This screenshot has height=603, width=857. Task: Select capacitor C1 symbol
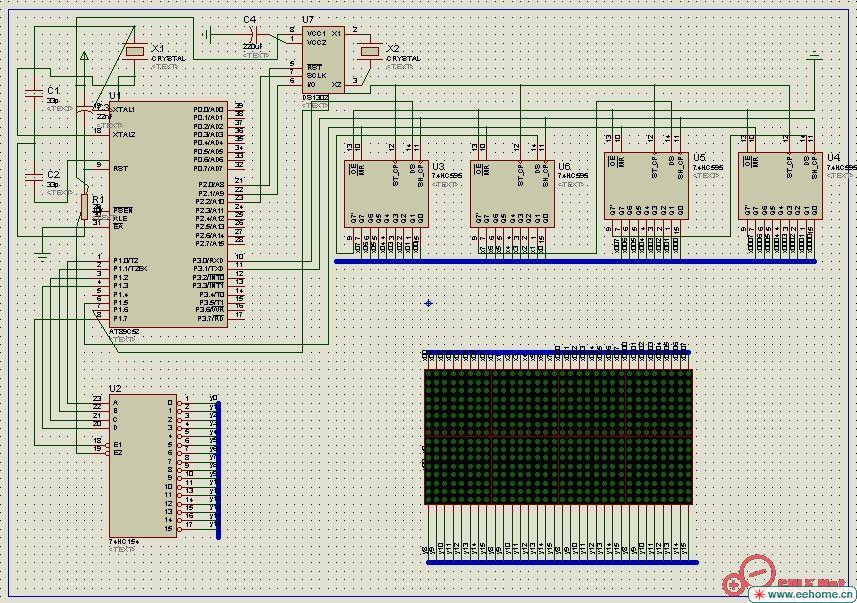pos(34,93)
